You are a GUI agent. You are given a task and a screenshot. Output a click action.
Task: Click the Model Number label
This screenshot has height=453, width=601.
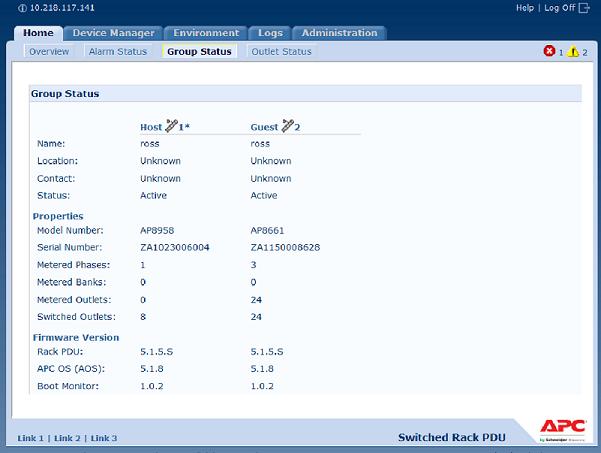[x=70, y=230]
